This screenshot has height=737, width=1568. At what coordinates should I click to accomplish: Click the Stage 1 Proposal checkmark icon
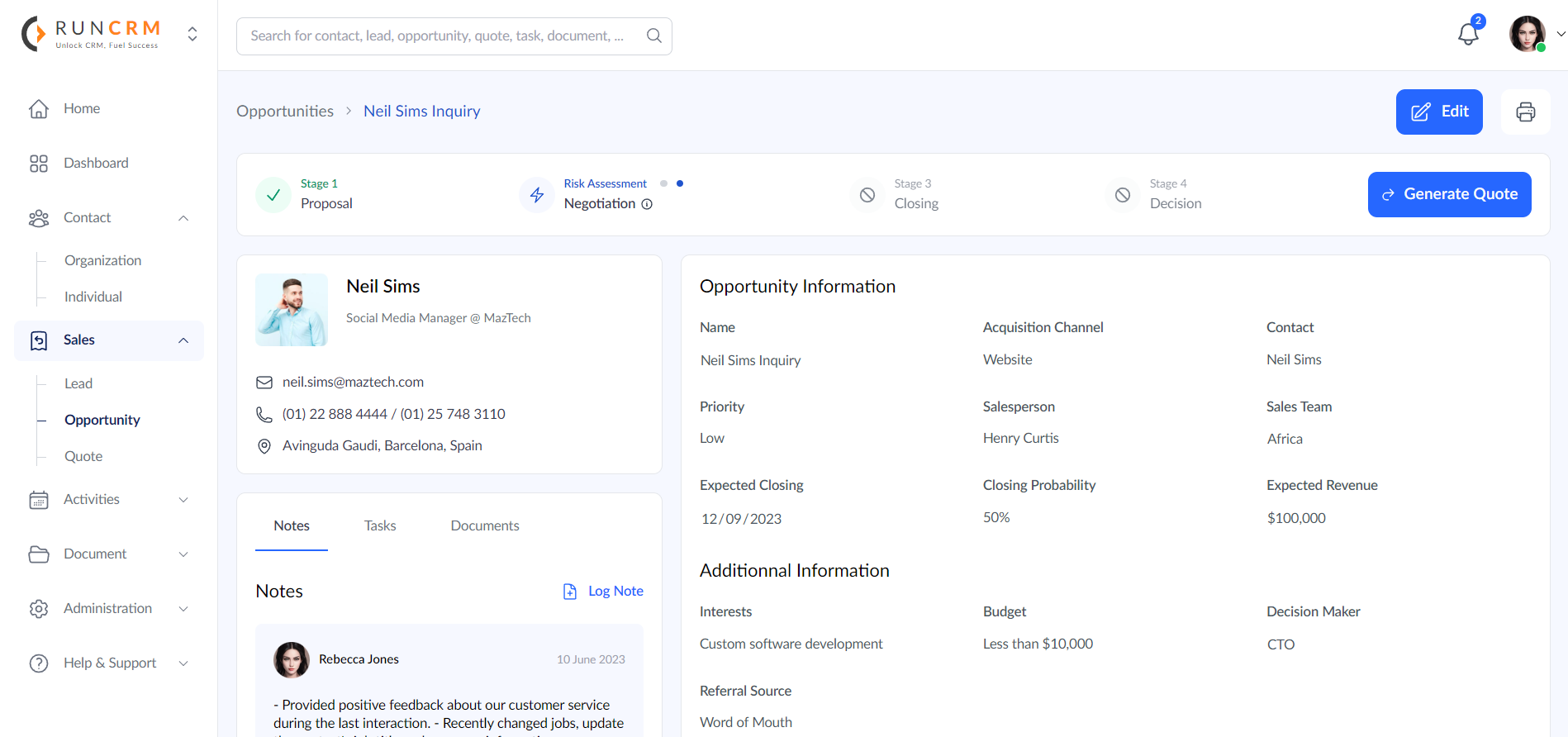pos(273,195)
